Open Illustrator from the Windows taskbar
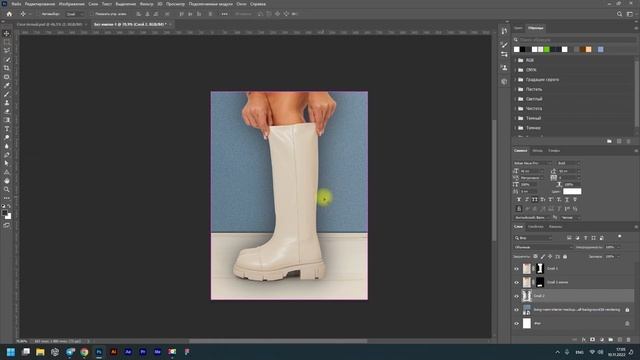This screenshot has width=640, height=360. (113, 352)
